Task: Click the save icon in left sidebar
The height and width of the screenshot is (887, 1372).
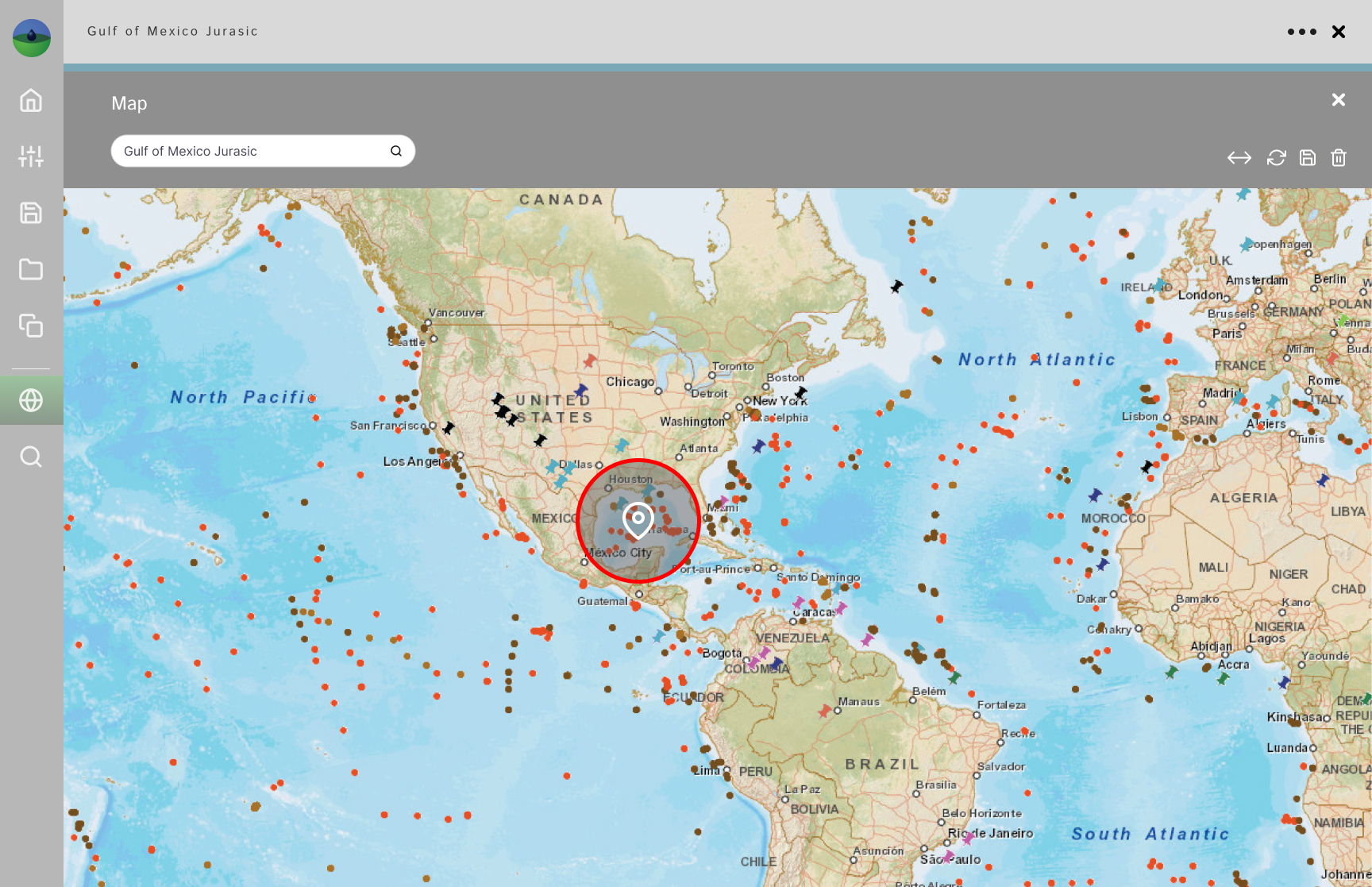Action: [x=31, y=213]
